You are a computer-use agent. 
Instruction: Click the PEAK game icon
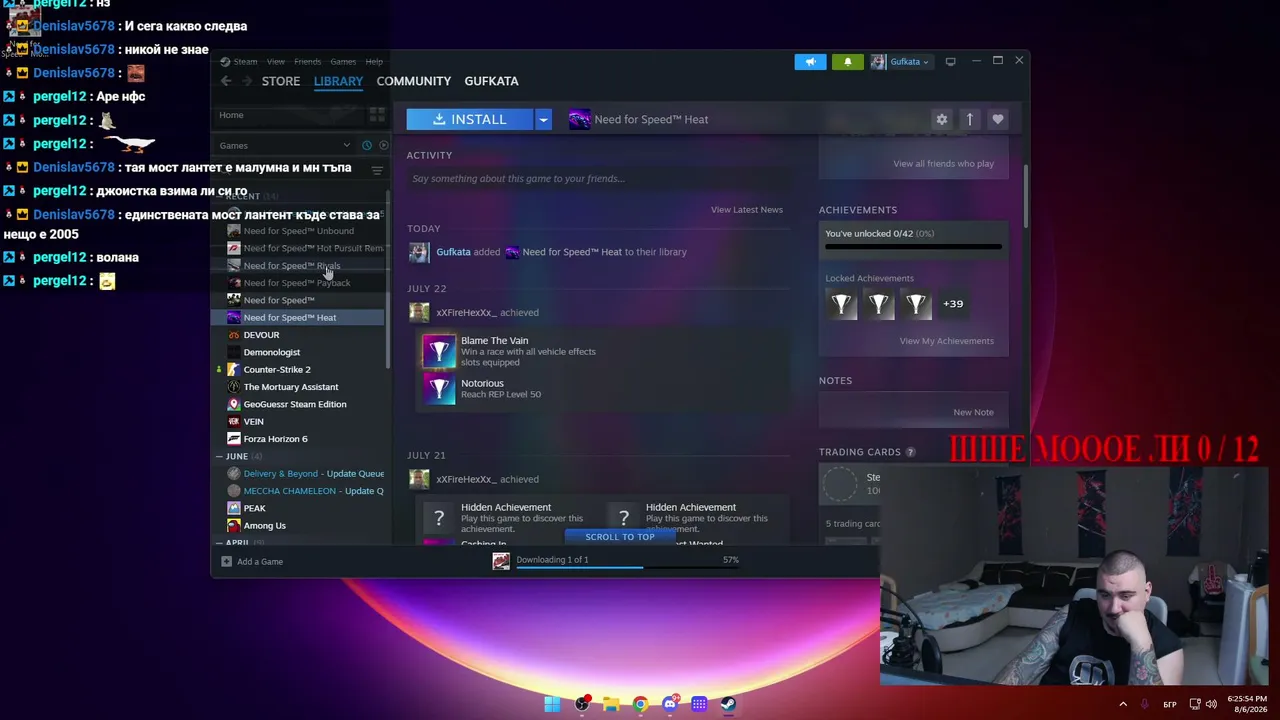pyautogui.click(x=234, y=508)
